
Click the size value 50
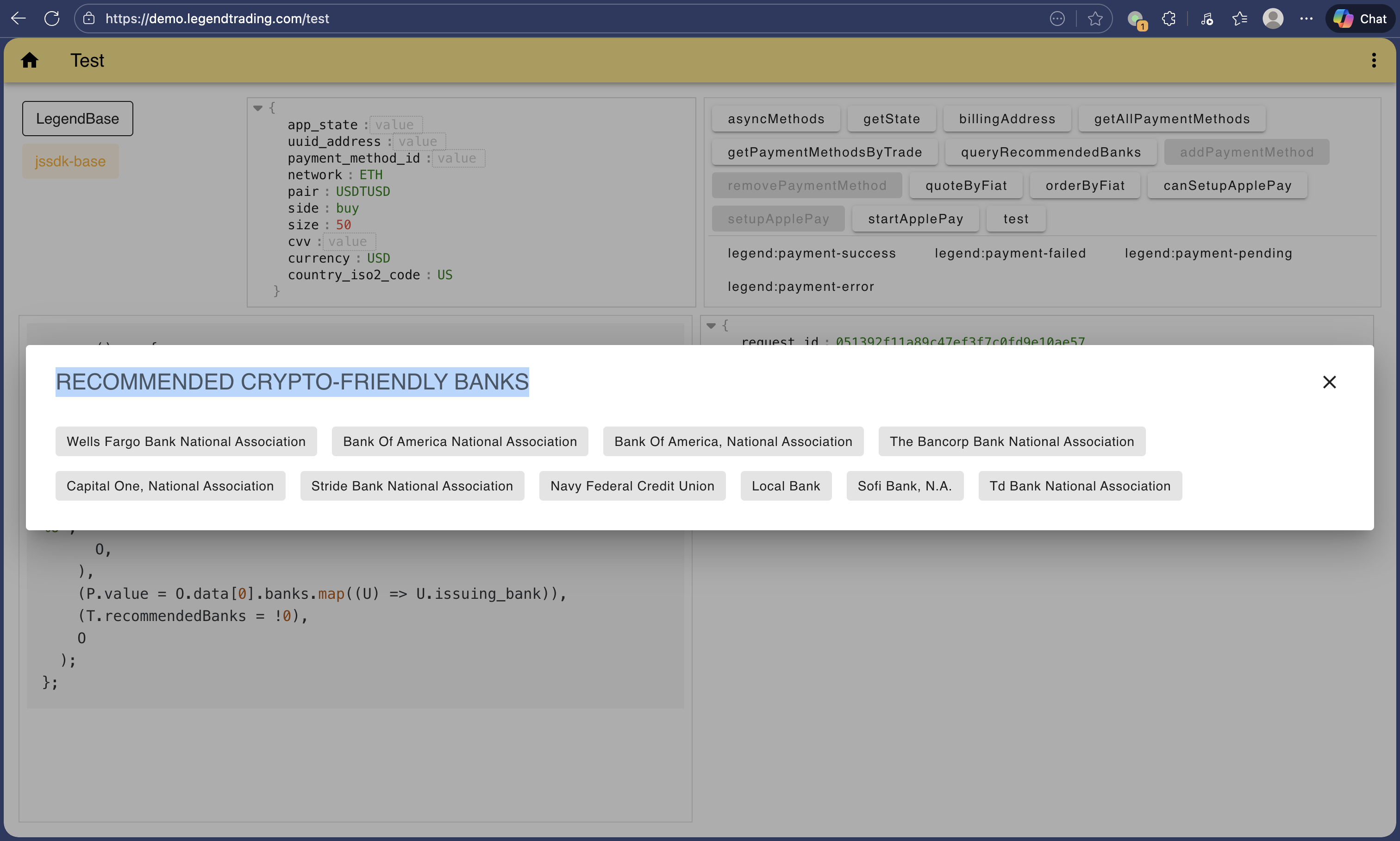[344, 225]
